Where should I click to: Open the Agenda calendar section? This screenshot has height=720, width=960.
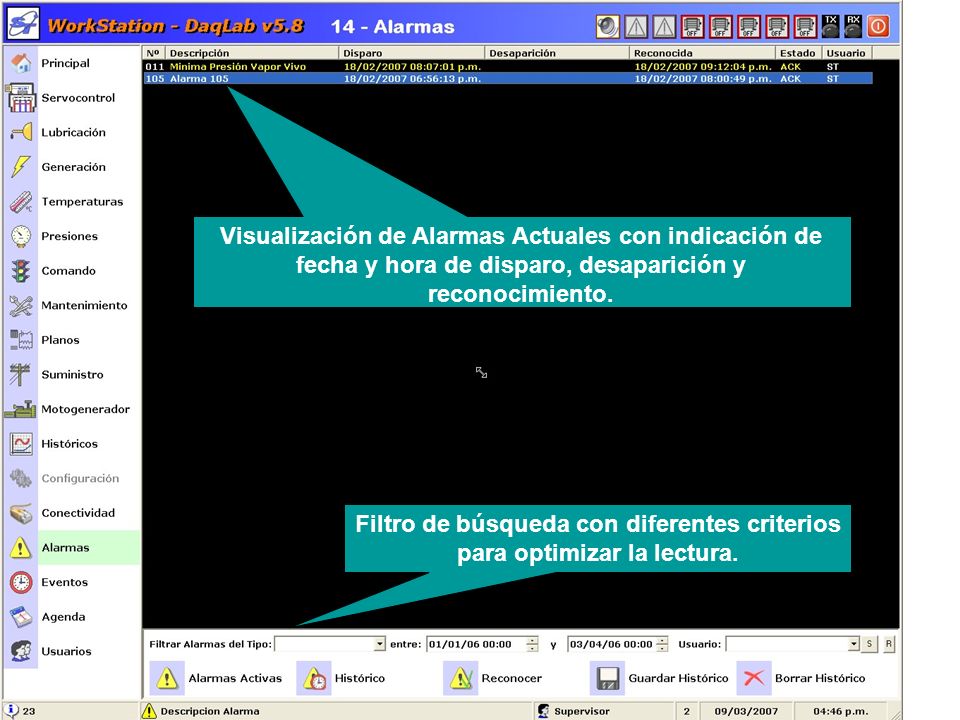72,617
